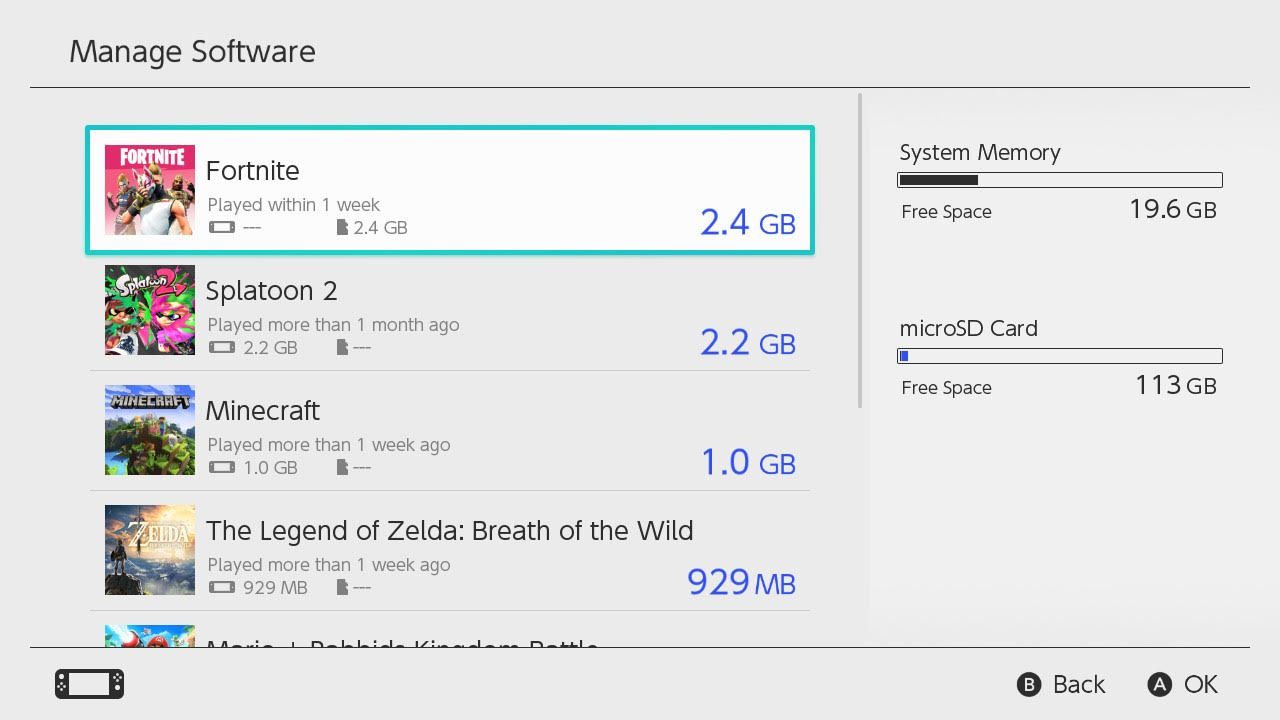The image size is (1280, 720).
Task: Click the OK label
Action: click(1201, 684)
